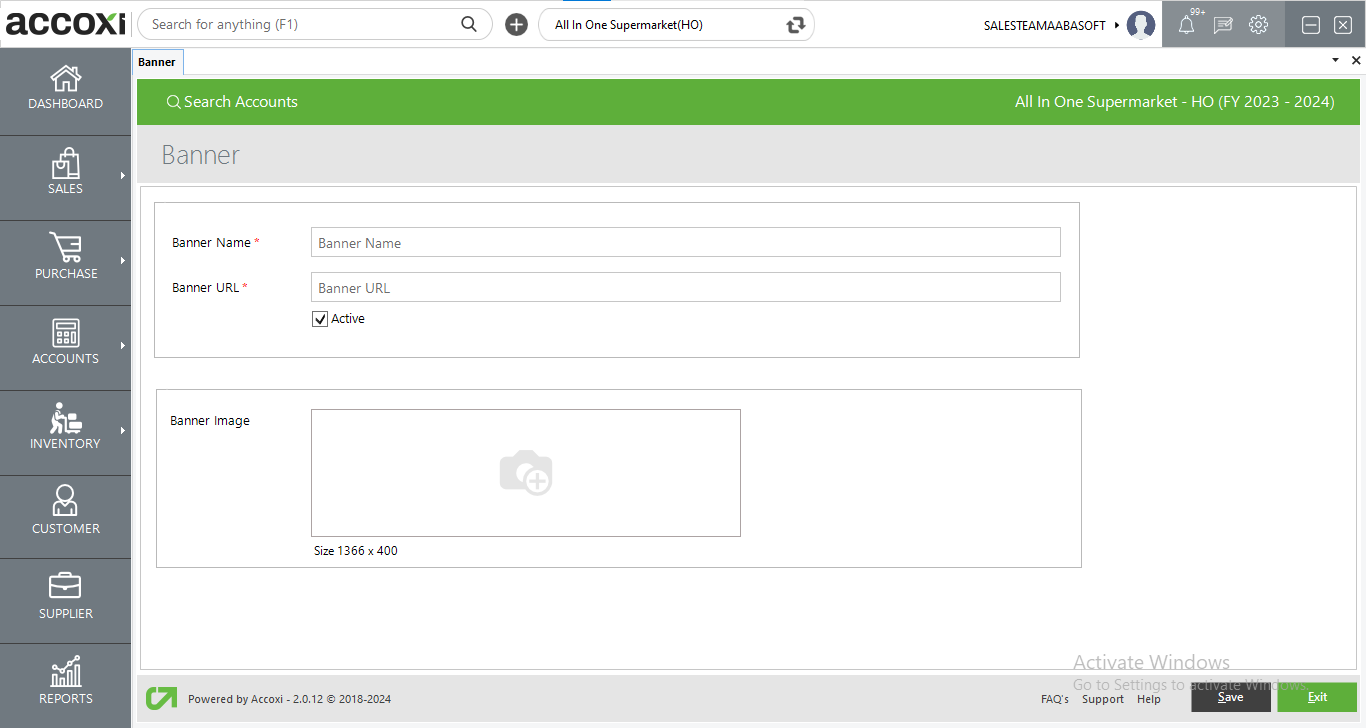The height and width of the screenshot is (728, 1366).
Task: Click the switch organization arrows icon
Action: pyautogui.click(x=796, y=25)
